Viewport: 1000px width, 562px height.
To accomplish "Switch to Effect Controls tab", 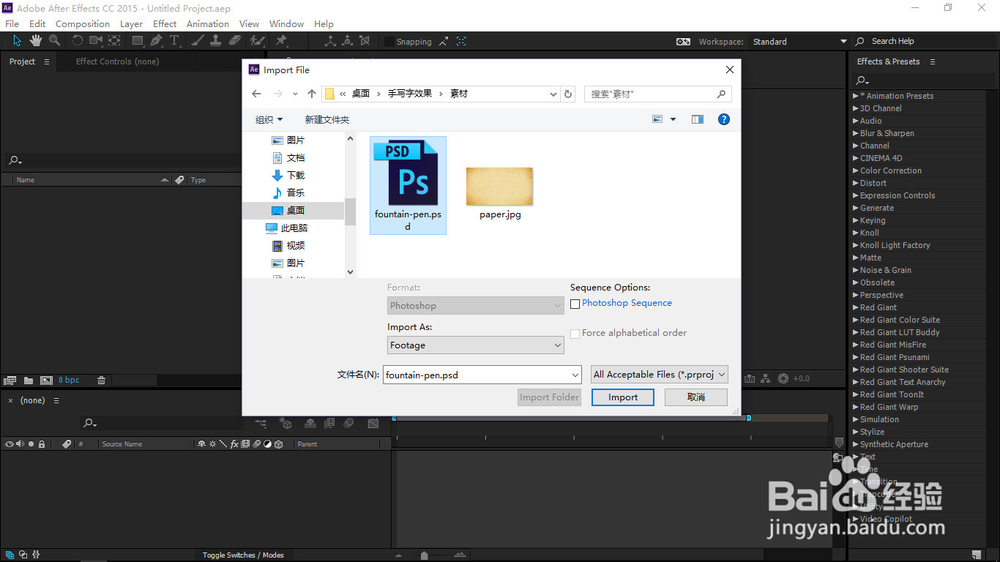I will point(117,62).
